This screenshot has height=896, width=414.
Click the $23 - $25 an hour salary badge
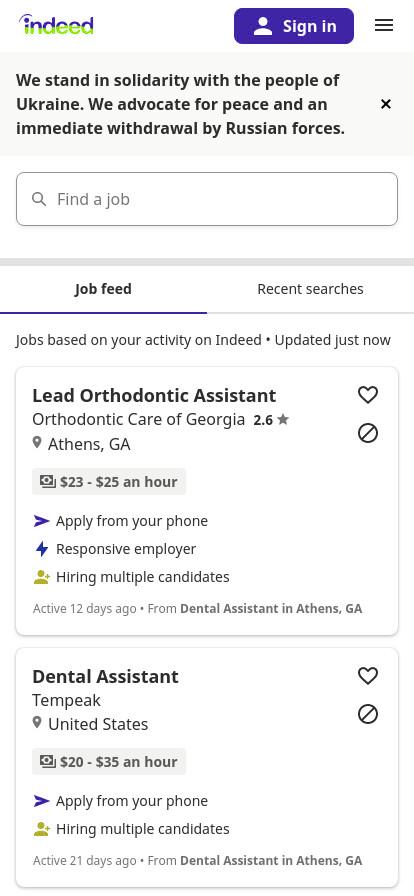click(x=109, y=482)
